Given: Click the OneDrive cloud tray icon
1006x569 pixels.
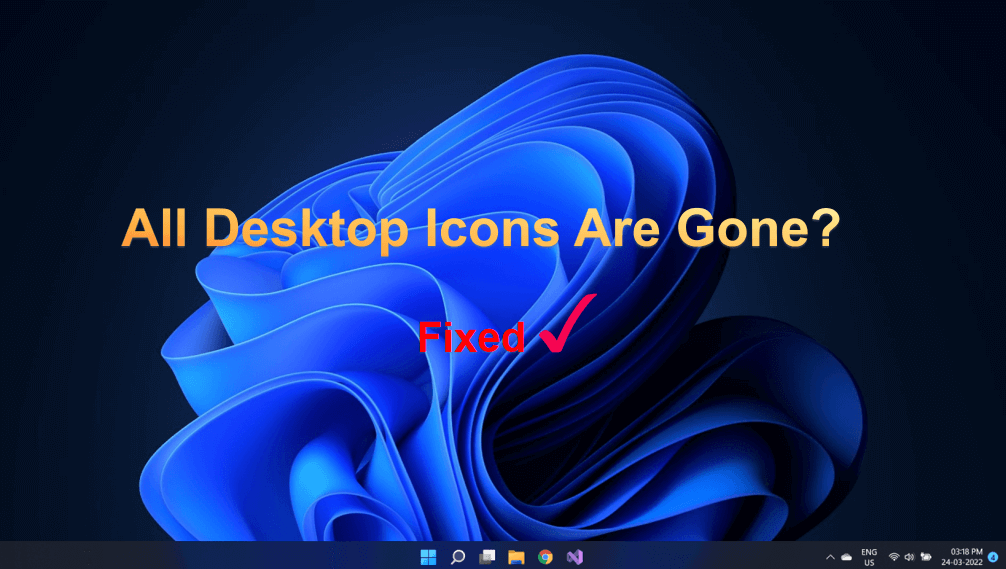Looking at the screenshot, I should coord(846,556).
